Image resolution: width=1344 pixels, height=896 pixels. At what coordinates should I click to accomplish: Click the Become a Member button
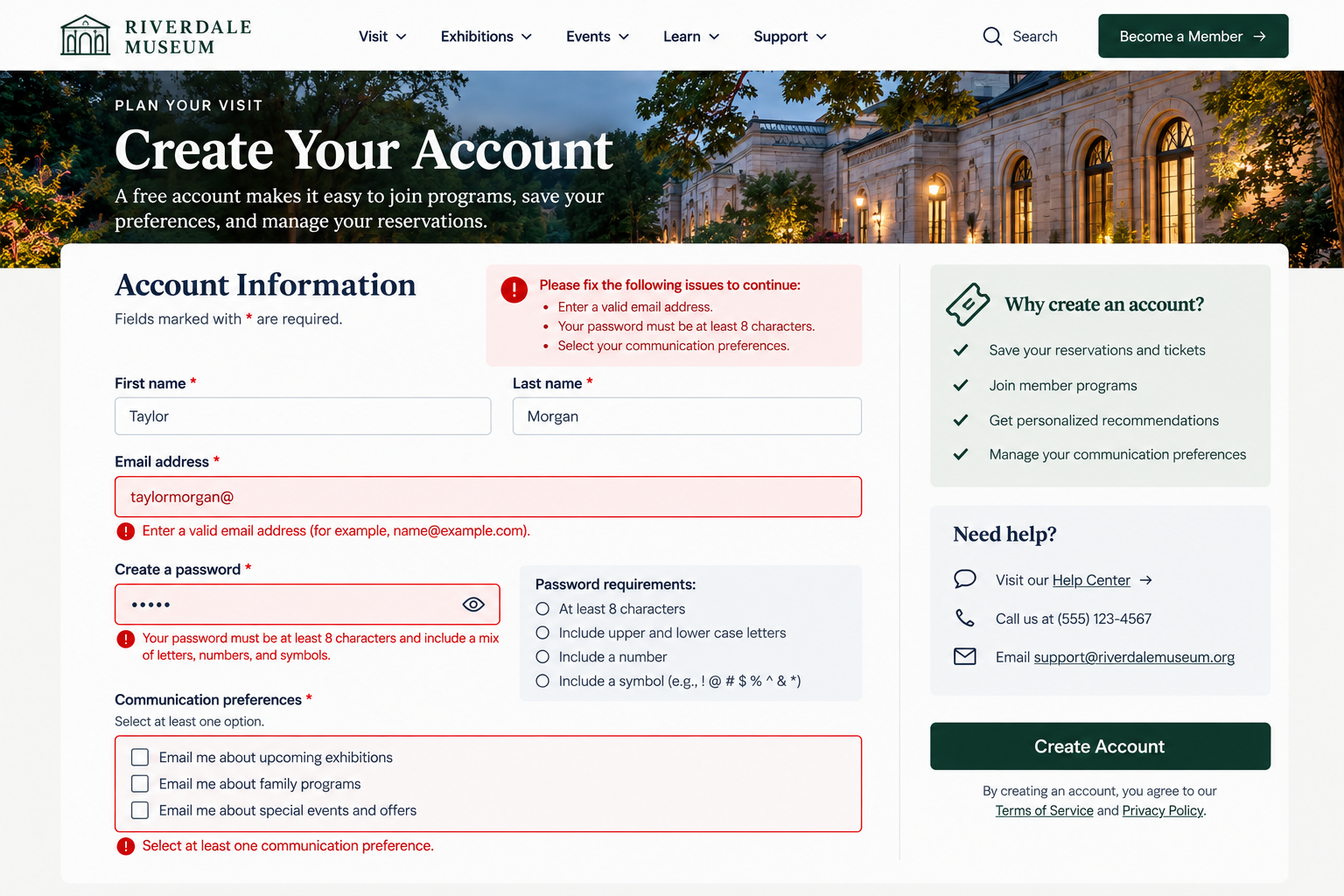(1193, 36)
